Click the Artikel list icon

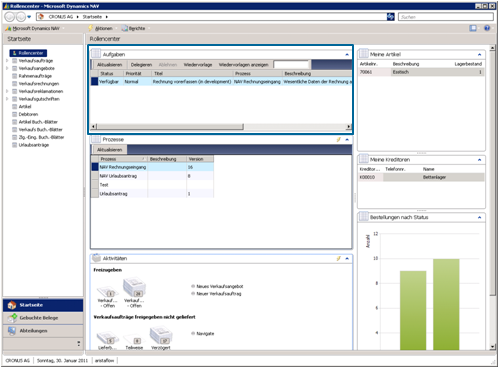[14, 107]
